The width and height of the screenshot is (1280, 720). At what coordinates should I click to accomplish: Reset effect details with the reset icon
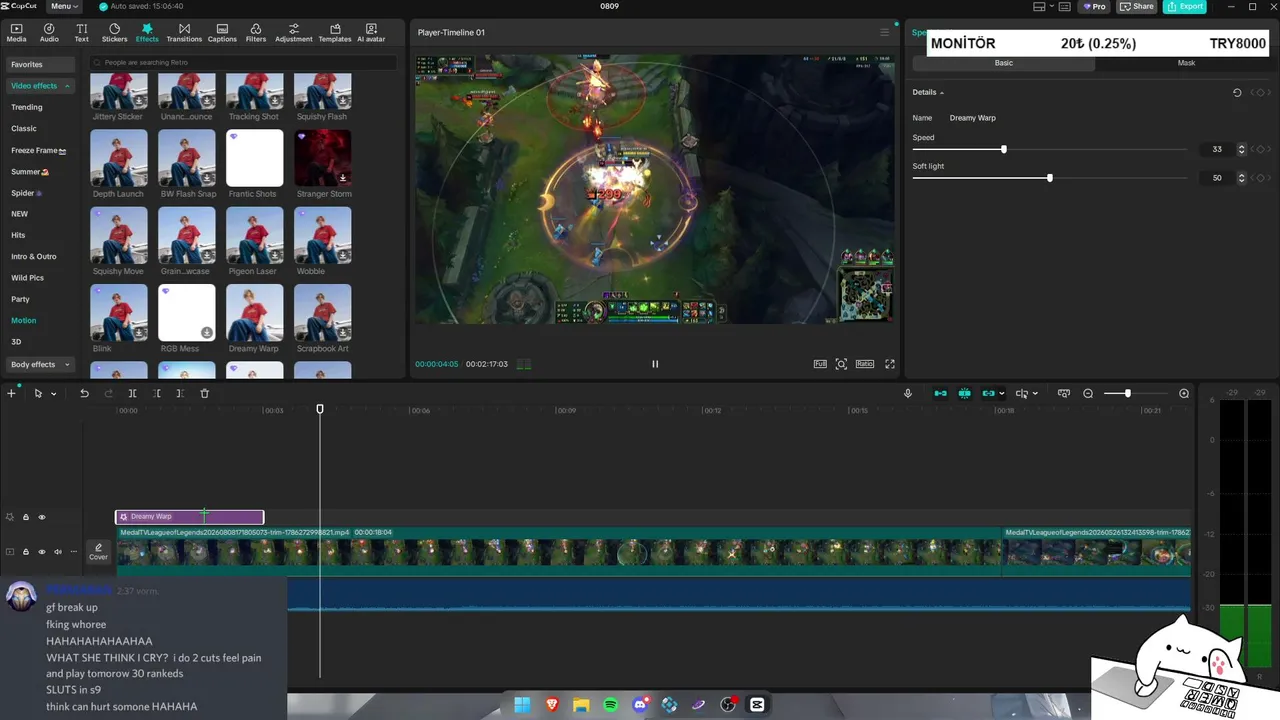tap(1237, 92)
